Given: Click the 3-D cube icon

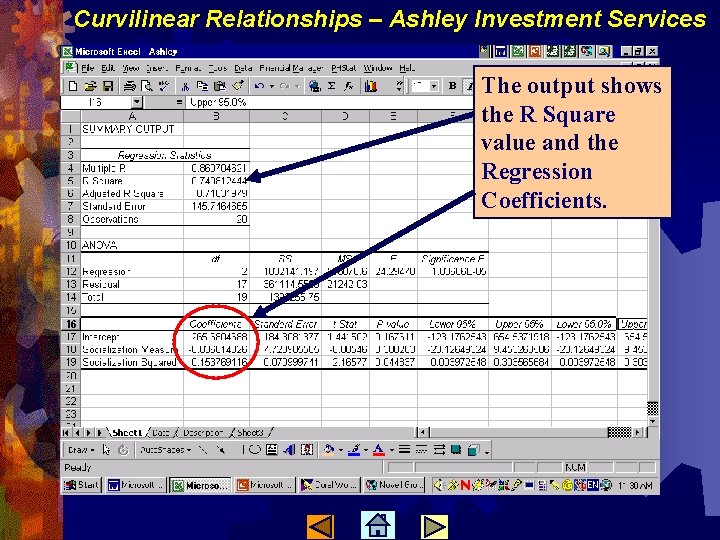Looking at the screenshot, I should point(473,450).
